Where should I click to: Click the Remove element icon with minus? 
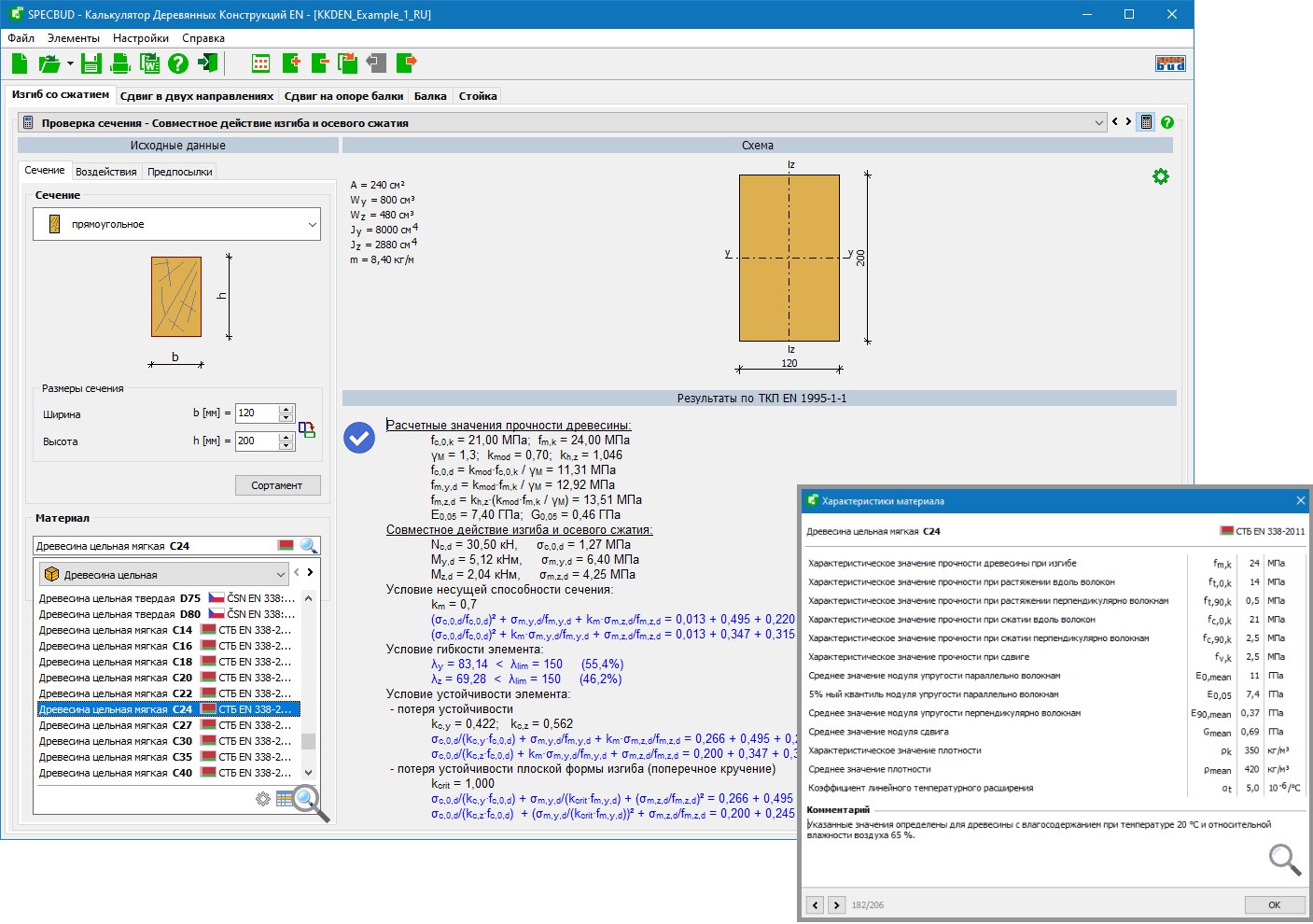320,63
